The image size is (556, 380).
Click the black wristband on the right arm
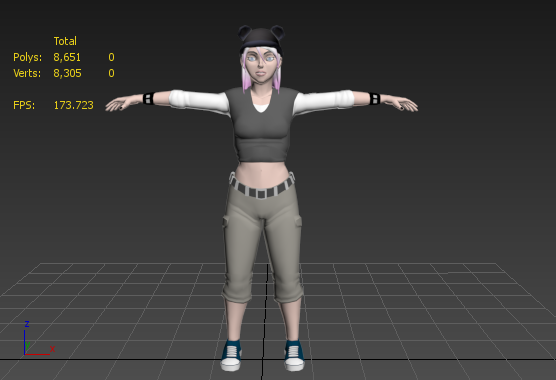(374, 98)
